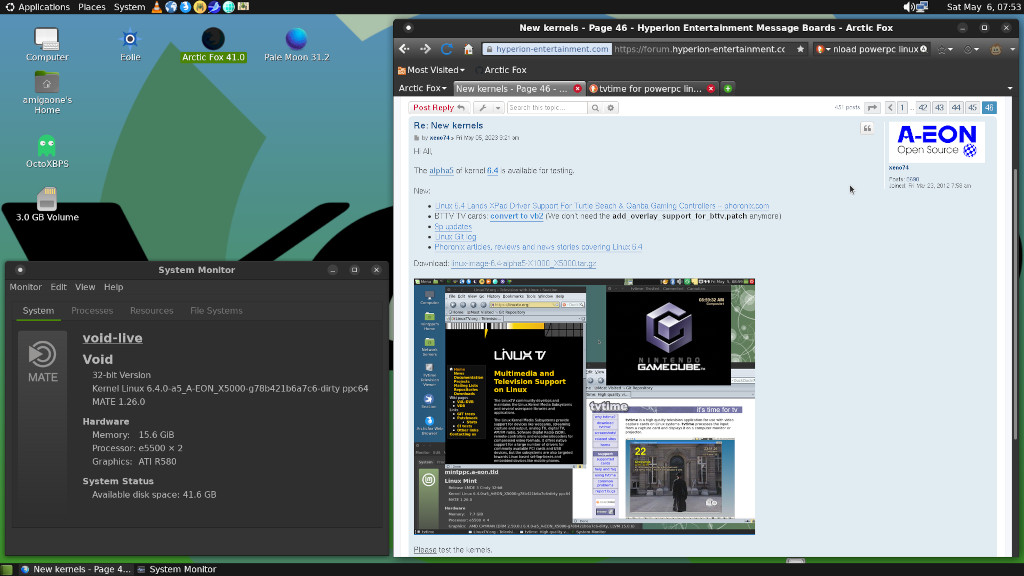Open amigaone's Home folder icon
Image resolution: width=1024 pixels, height=576 pixels.
[x=47, y=93]
